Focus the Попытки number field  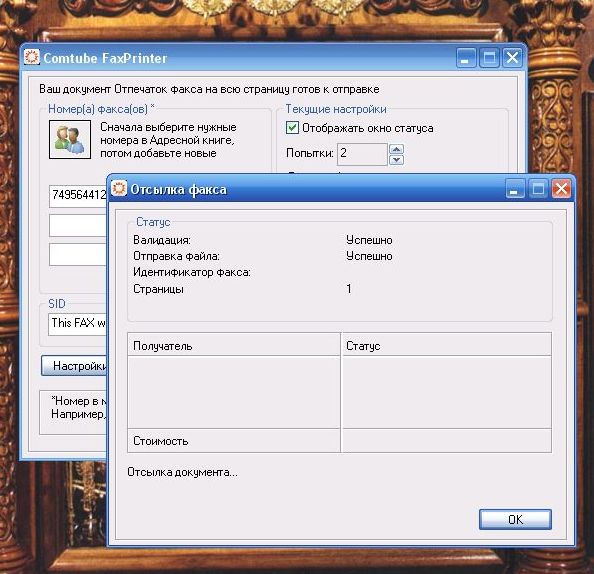tap(362, 154)
